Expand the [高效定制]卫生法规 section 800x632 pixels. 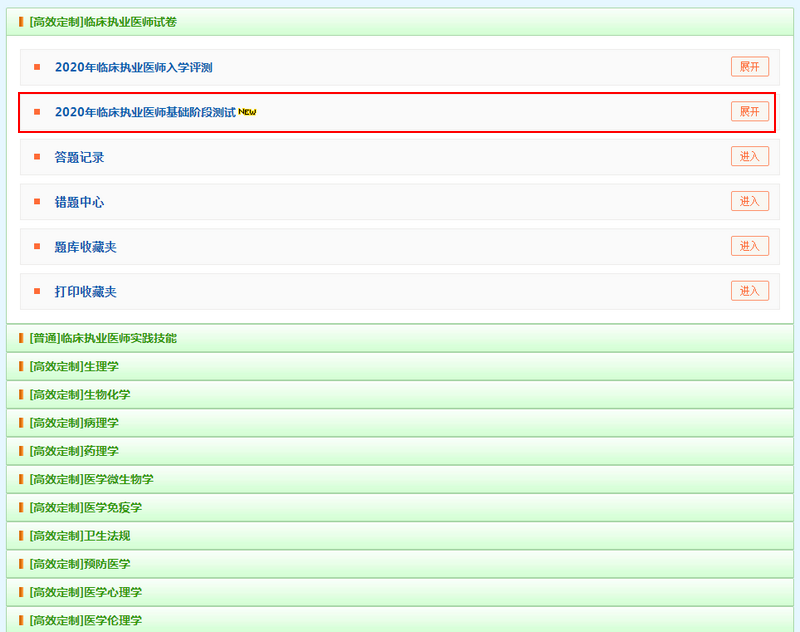pos(80,536)
